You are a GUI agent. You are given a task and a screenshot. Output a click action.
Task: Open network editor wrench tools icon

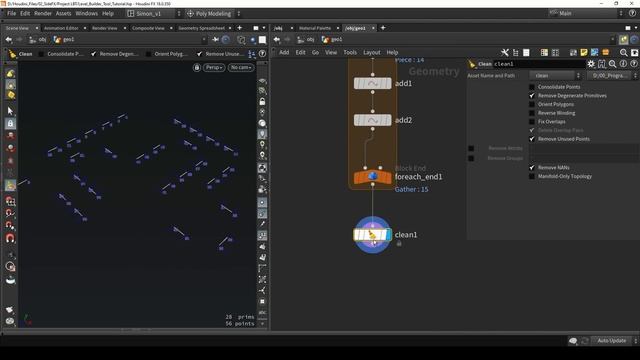505,53
